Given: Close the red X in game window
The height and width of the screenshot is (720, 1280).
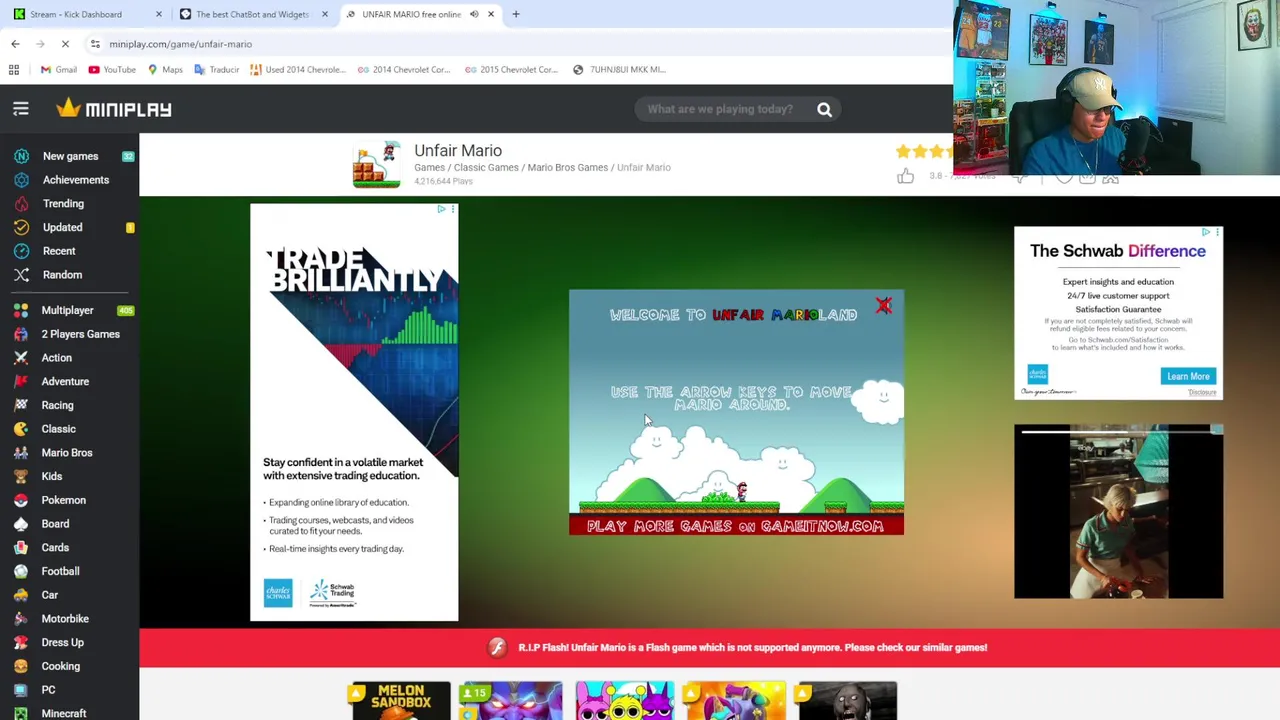Looking at the screenshot, I should point(884,306).
